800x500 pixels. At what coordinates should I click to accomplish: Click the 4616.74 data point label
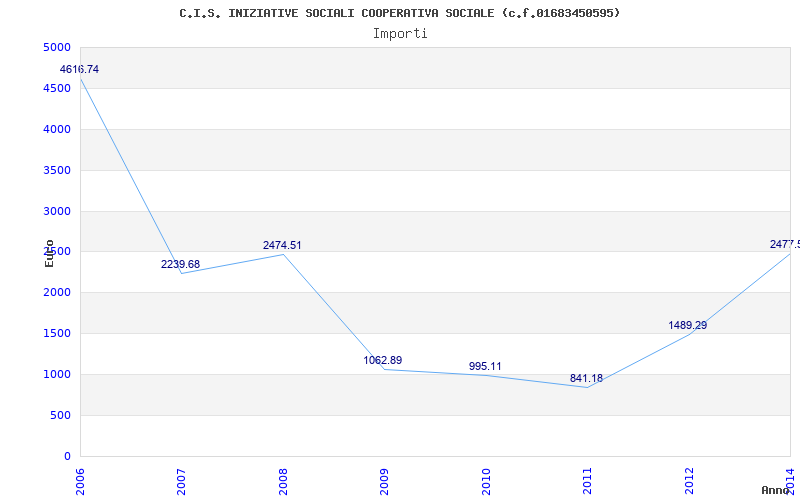pos(79,69)
